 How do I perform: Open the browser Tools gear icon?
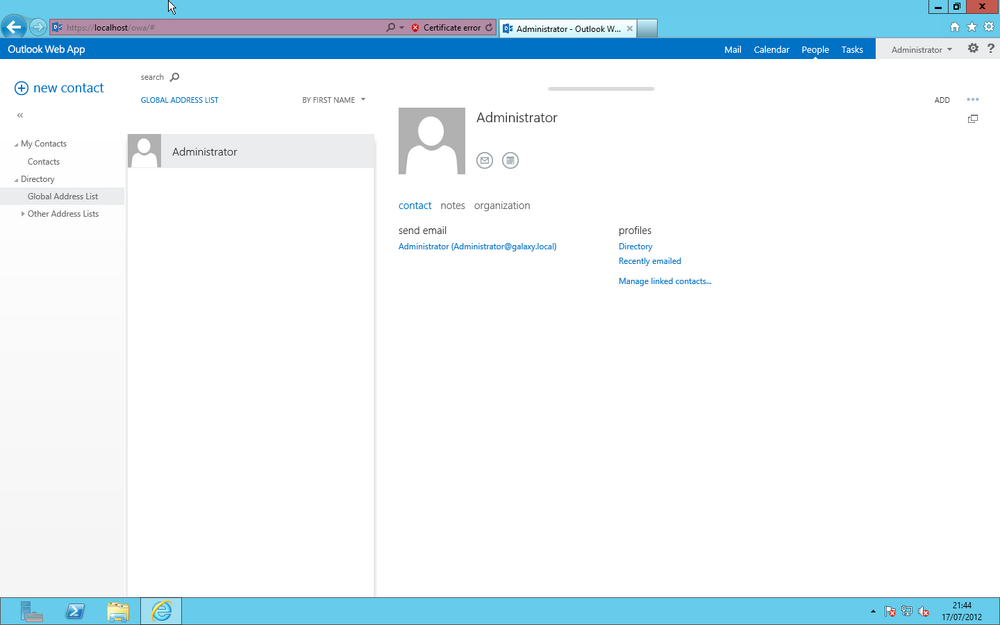[989, 27]
